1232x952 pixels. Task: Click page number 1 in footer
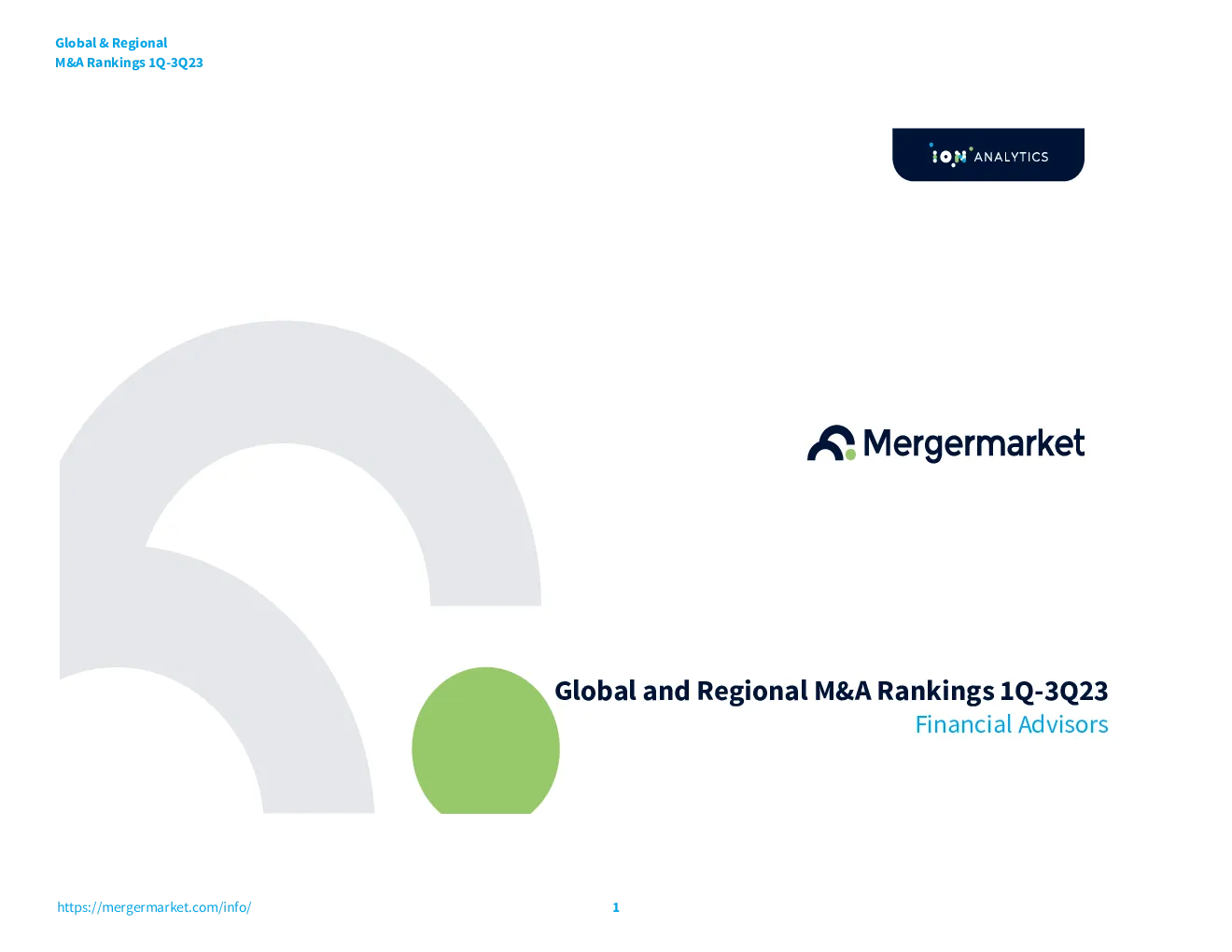click(x=616, y=907)
